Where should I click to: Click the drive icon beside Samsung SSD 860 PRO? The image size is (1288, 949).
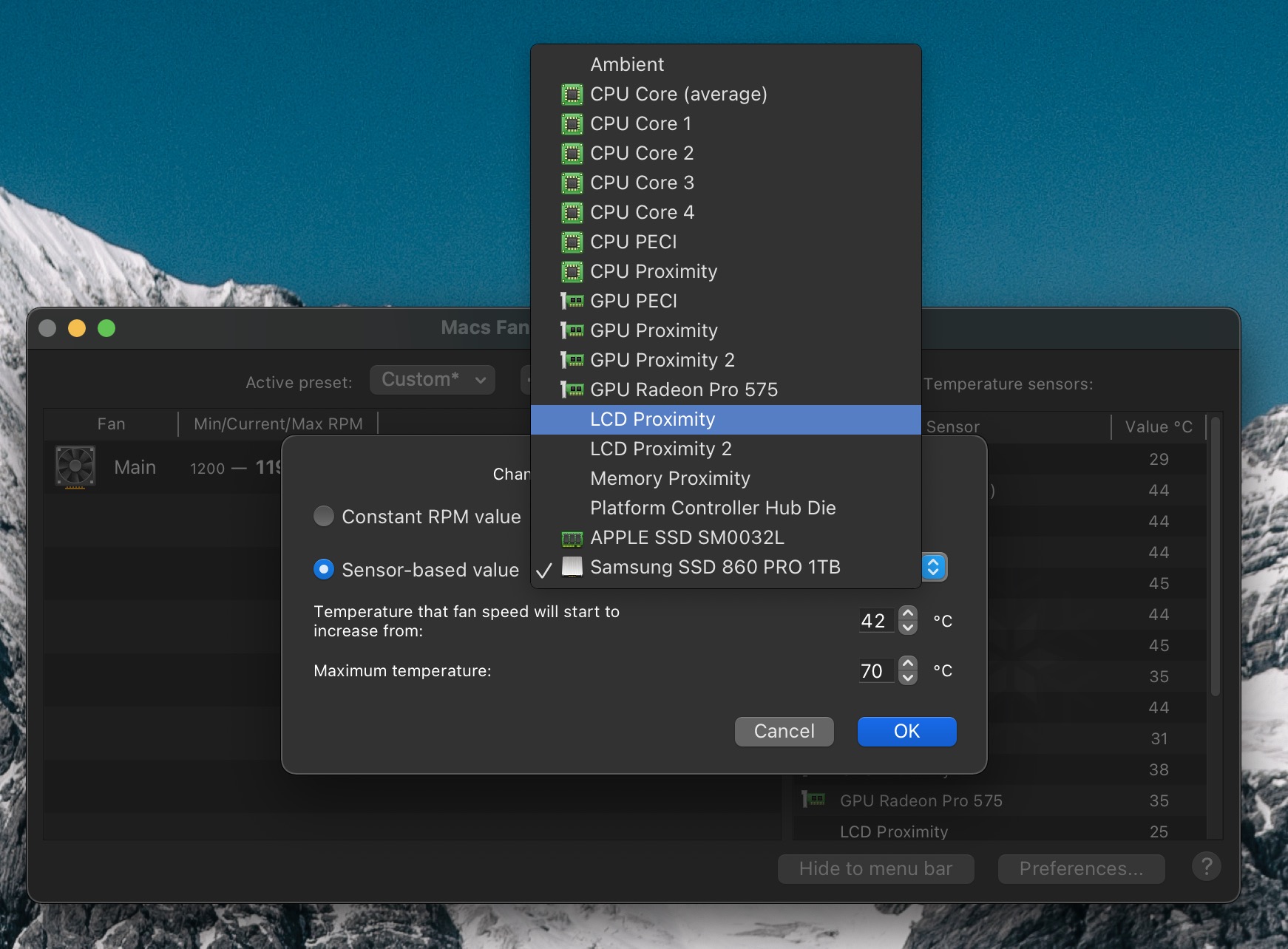click(x=572, y=567)
